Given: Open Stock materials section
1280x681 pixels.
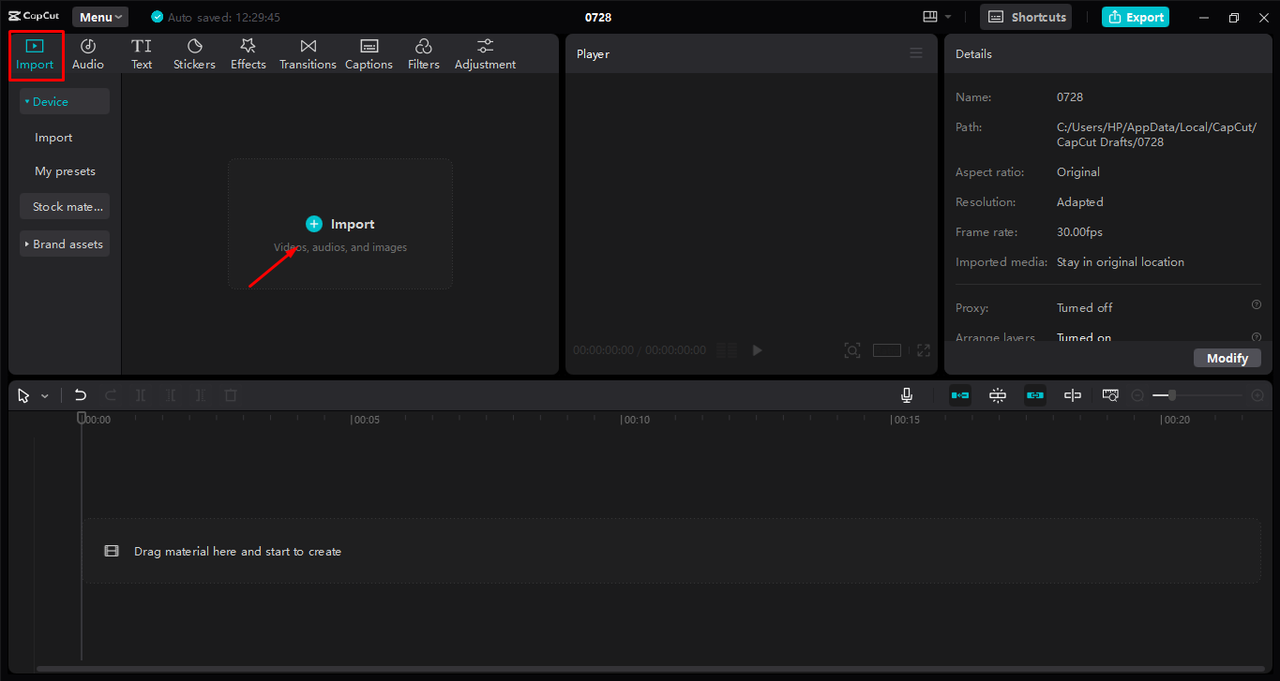Looking at the screenshot, I should tap(65, 207).
